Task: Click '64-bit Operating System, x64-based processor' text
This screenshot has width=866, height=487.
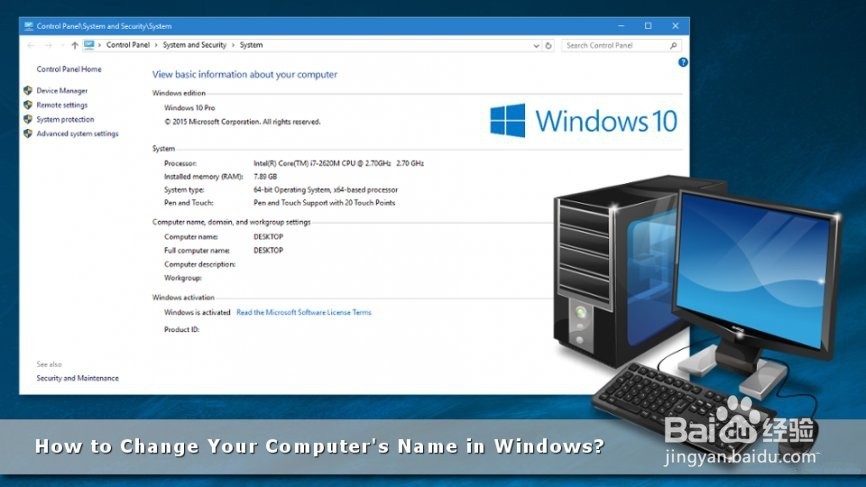Action: 326,190
